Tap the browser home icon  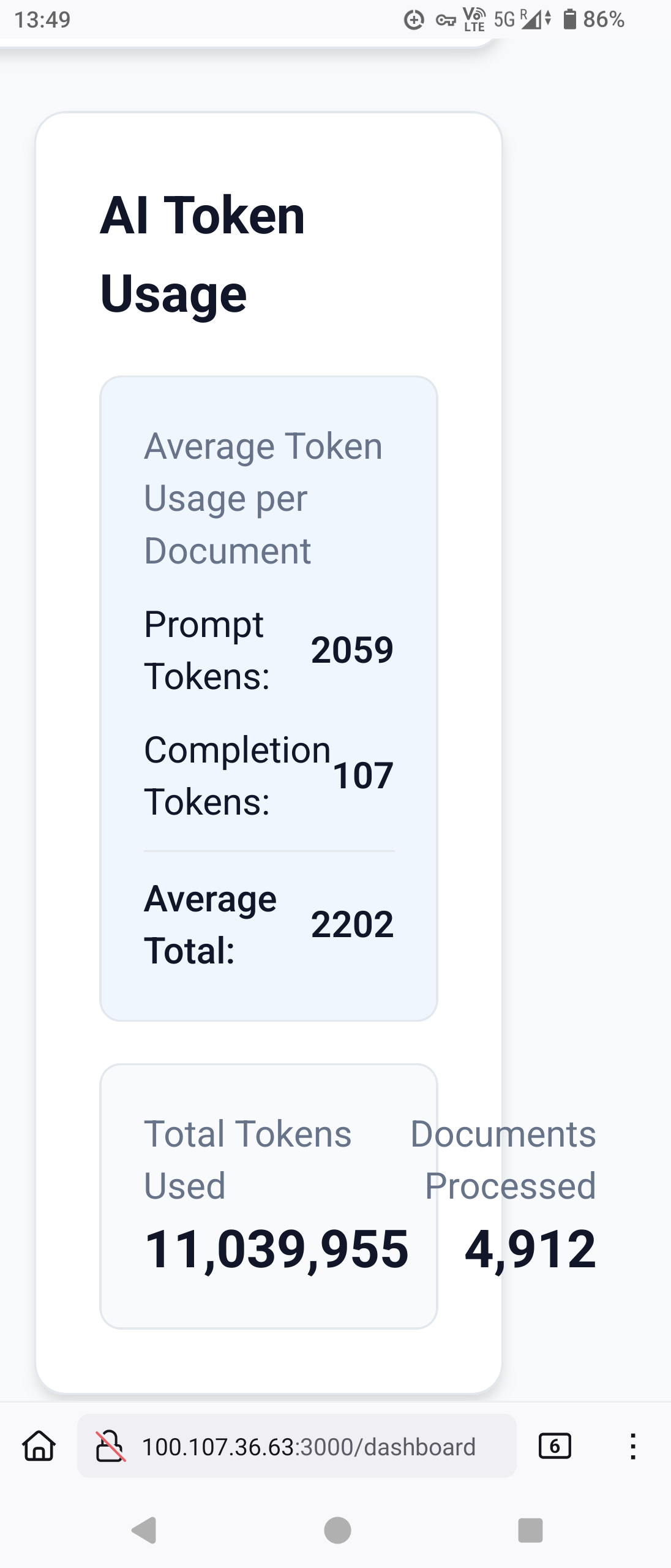click(39, 1446)
